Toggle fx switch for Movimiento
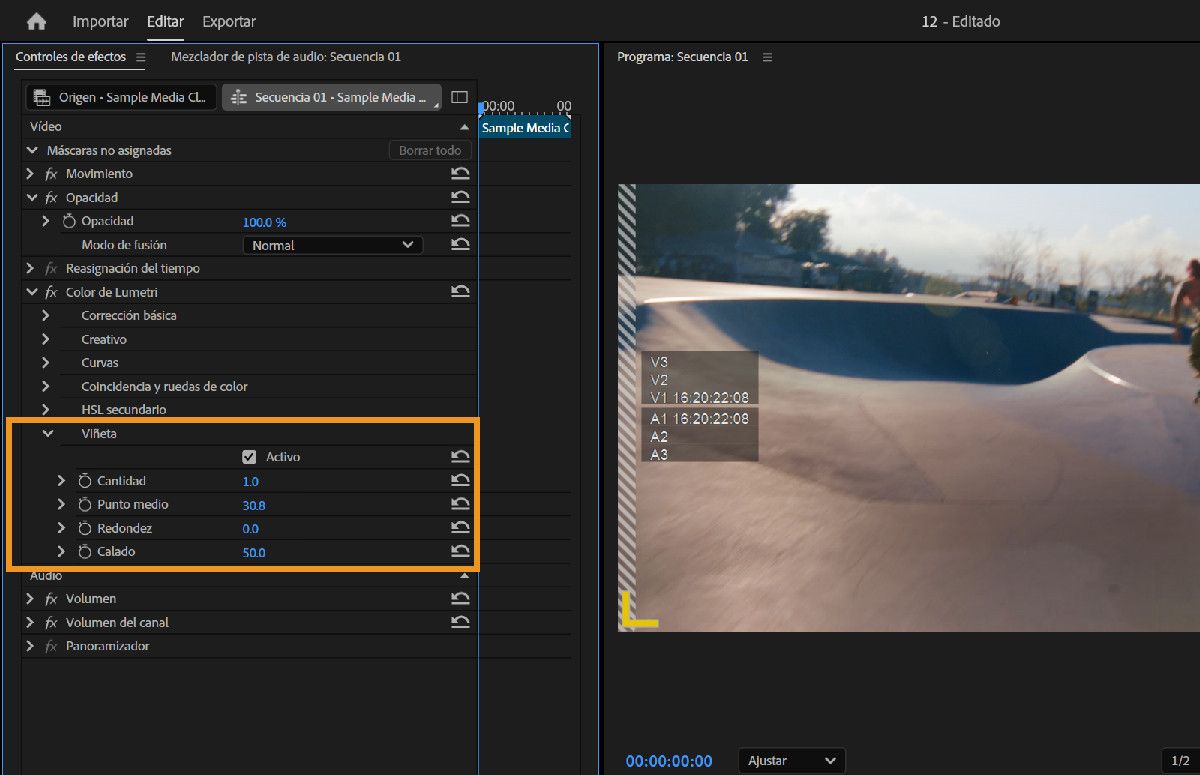Screen dimensions: 1200x775 click(x=52, y=174)
